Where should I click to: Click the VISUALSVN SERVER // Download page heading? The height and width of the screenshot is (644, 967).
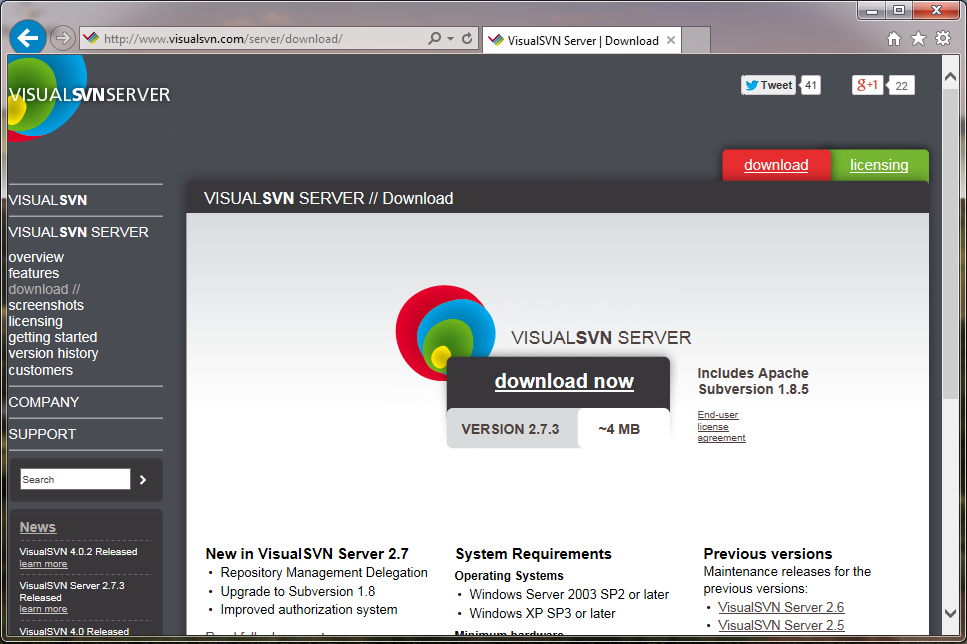[x=329, y=199]
